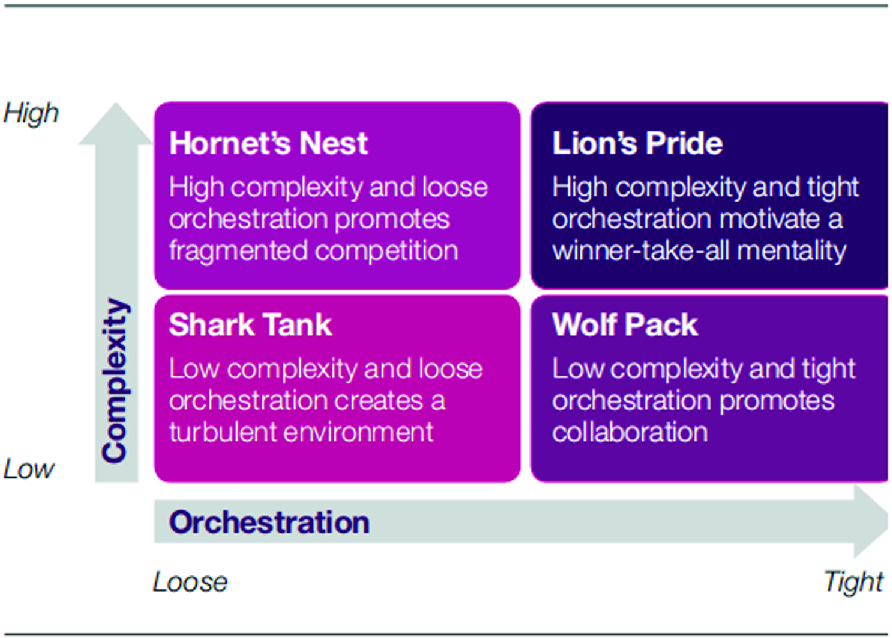The height and width of the screenshot is (638, 892).
Task: Select the Lion's Pride heading
Action: point(637,143)
